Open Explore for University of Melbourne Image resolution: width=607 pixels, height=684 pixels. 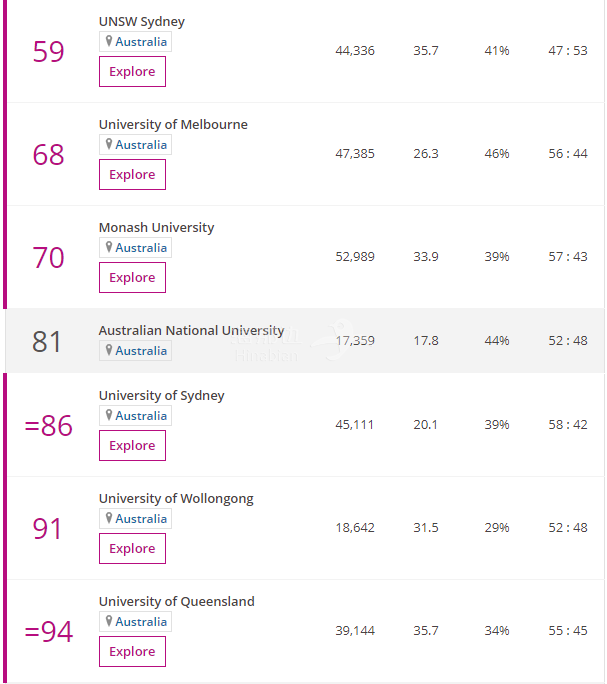click(x=132, y=174)
